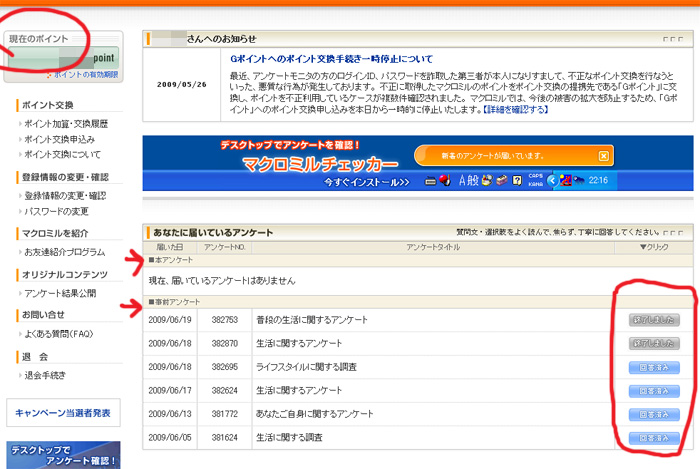
Task: Open ポイント加算・交換履歴 in sidebar
Action: [66, 124]
